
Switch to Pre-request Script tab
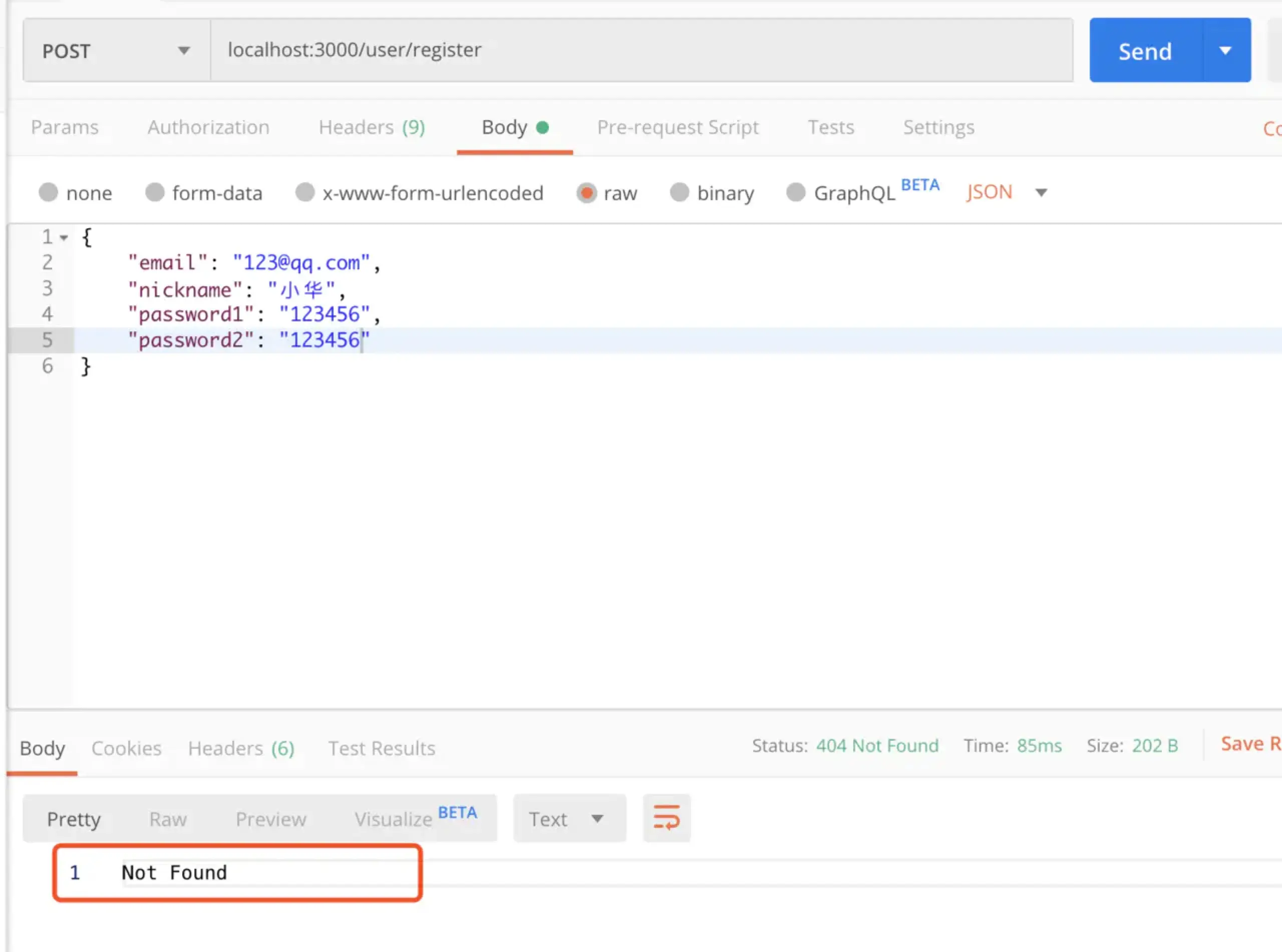pos(678,127)
